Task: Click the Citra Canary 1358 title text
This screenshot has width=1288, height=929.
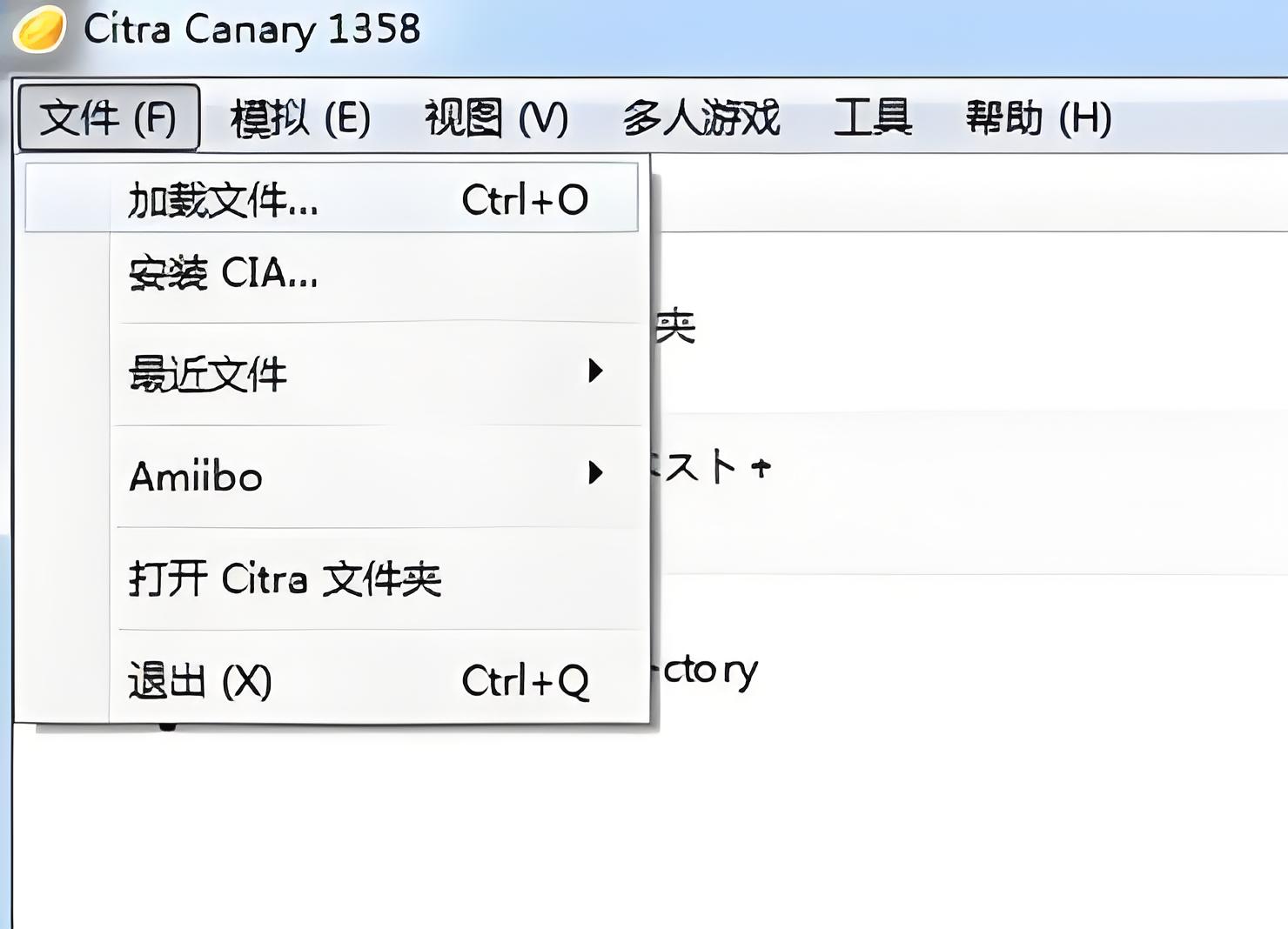Action: [x=252, y=29]
